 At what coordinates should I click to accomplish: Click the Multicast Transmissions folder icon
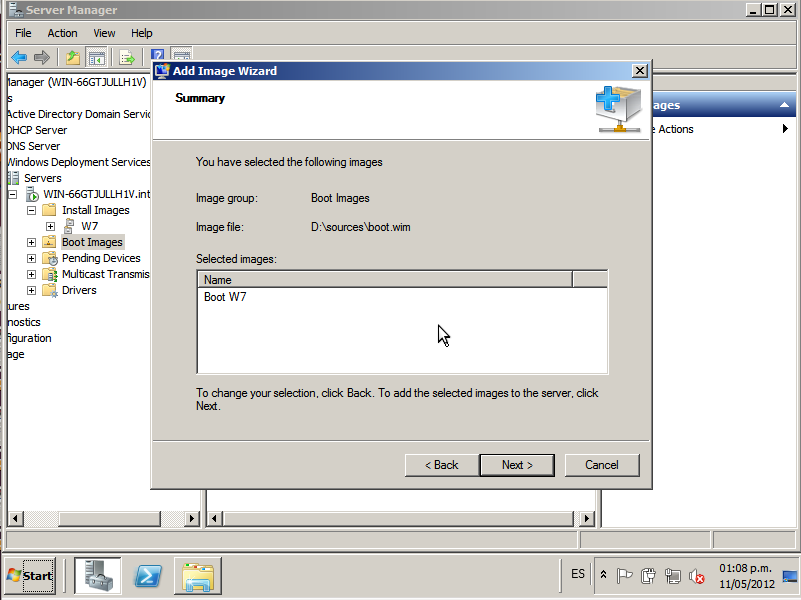pos(50,274)
